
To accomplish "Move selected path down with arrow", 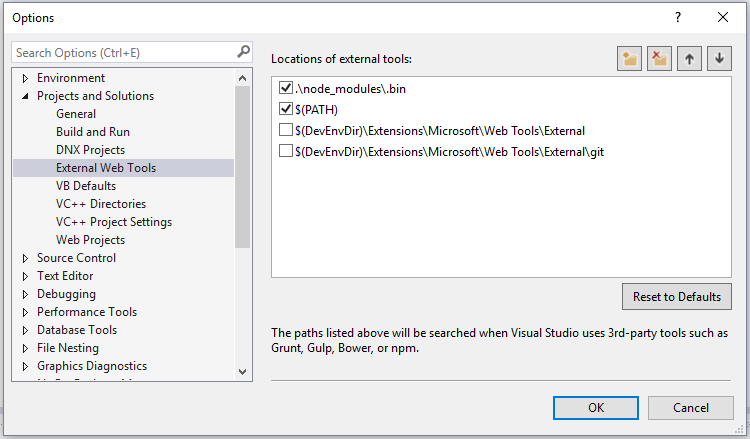I will 719,59.
